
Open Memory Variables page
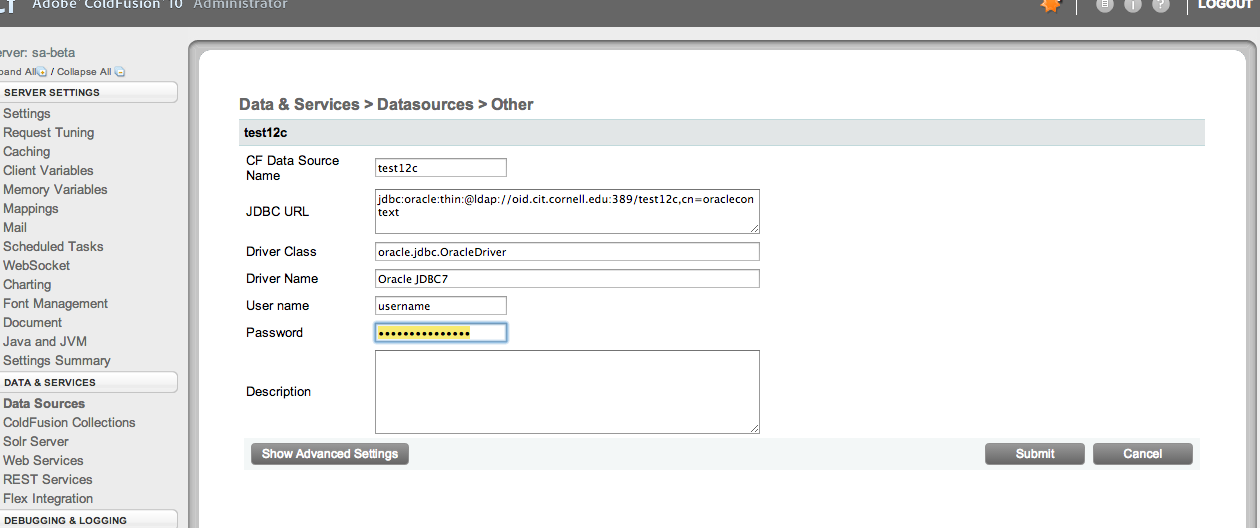55,189
